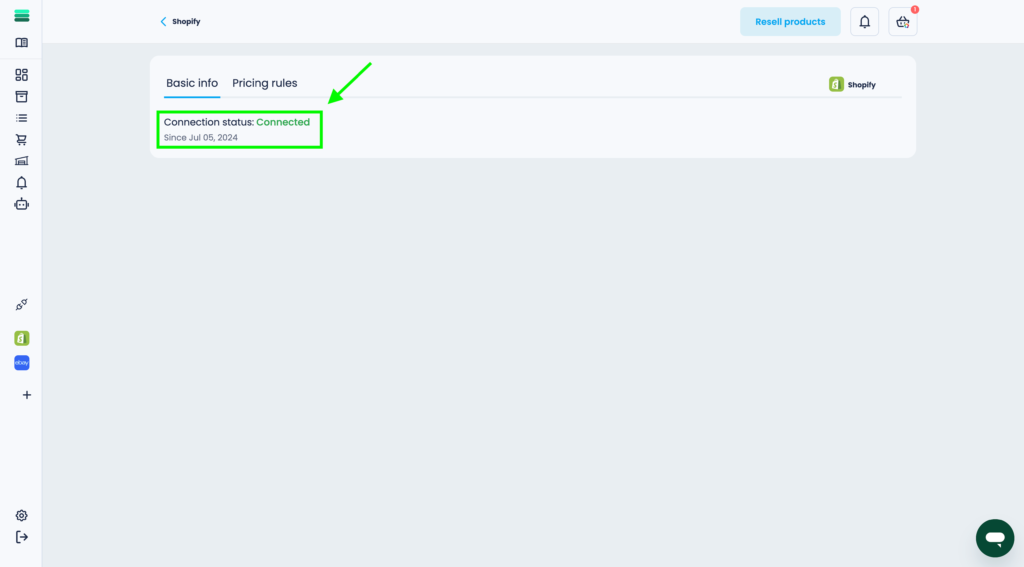Select the Shopify store icon in the sidebar
Screen dimensions: 1024x567
tap(21, 338)
